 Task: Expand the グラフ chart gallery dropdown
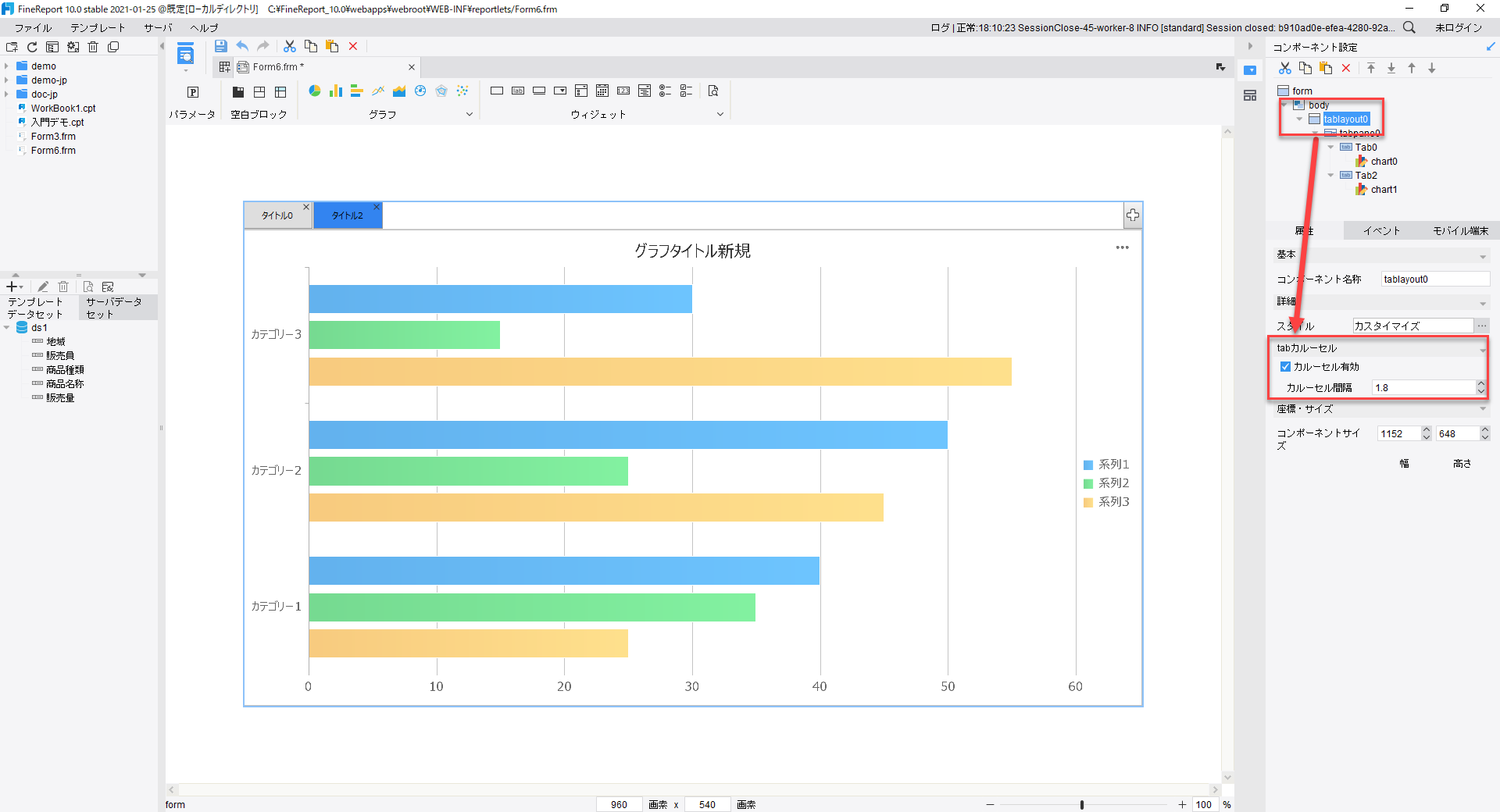pos(470,114)
